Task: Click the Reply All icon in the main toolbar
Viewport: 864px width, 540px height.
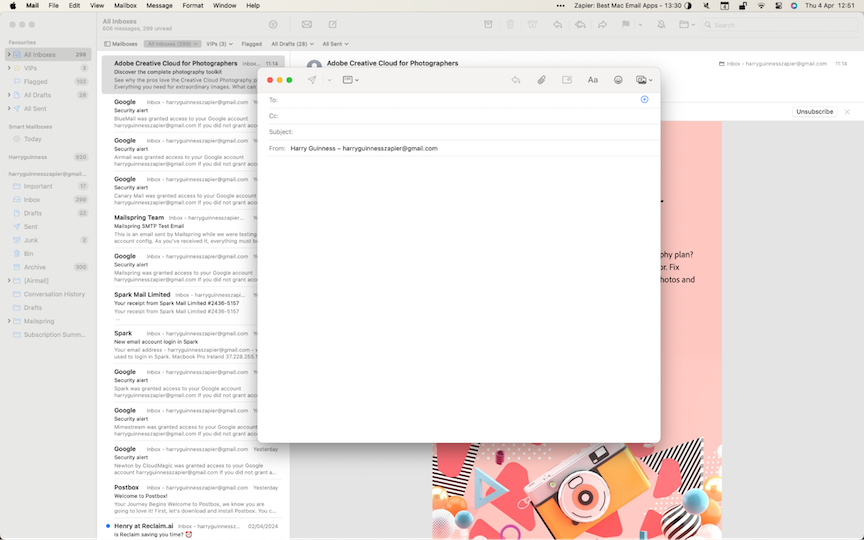Action: 580,24
